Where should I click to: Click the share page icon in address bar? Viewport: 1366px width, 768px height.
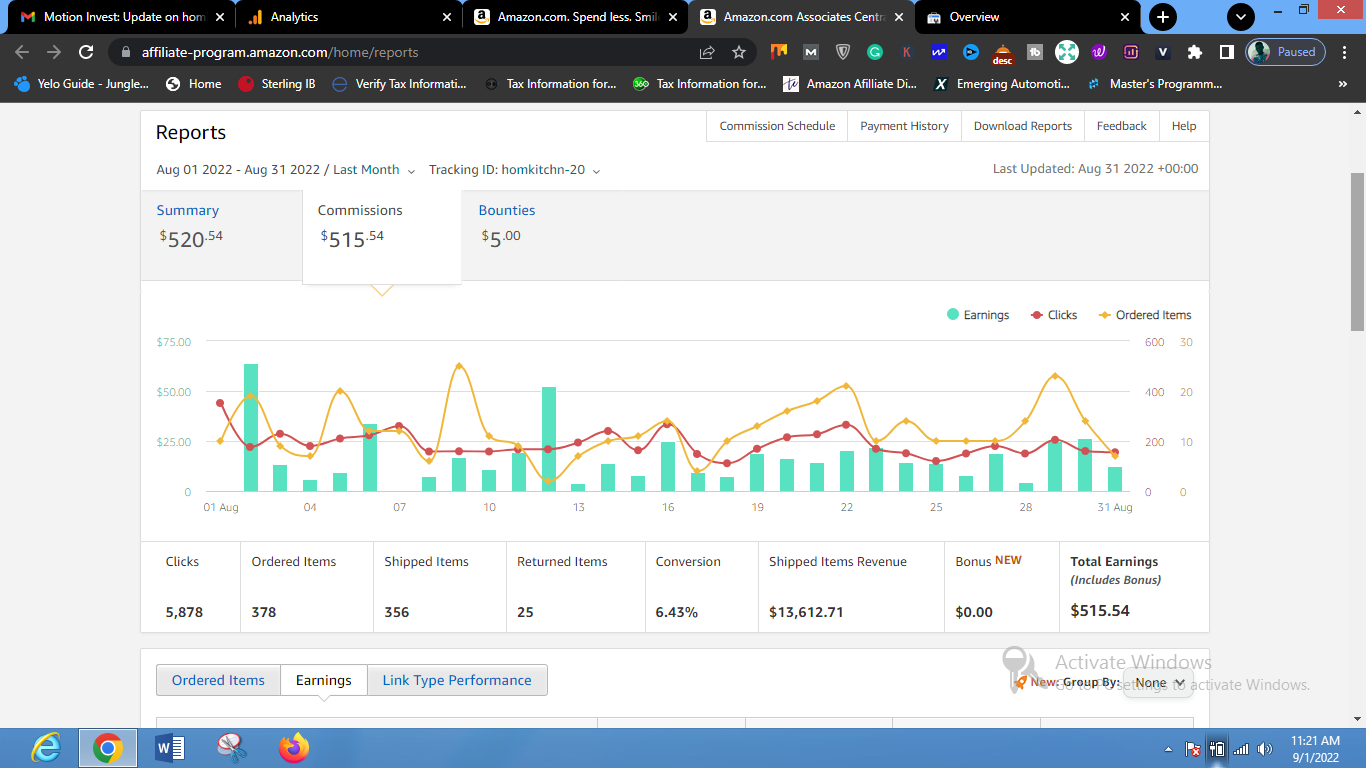707,52
